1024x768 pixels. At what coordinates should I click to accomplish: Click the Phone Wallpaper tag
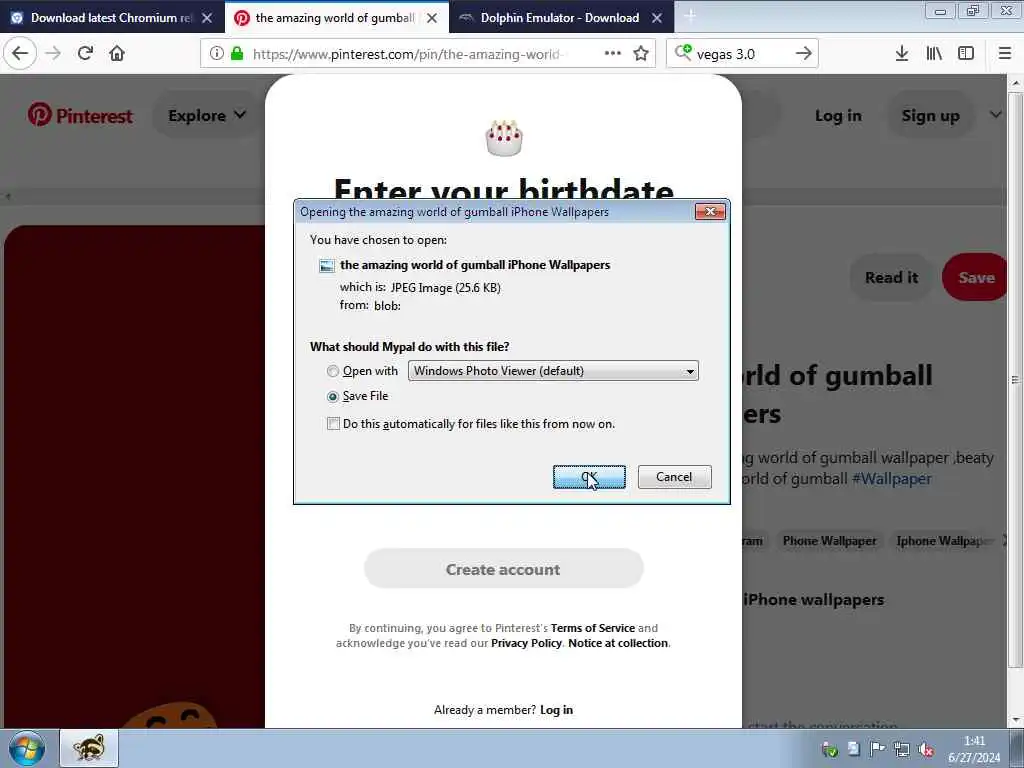[x=829, y=541]
